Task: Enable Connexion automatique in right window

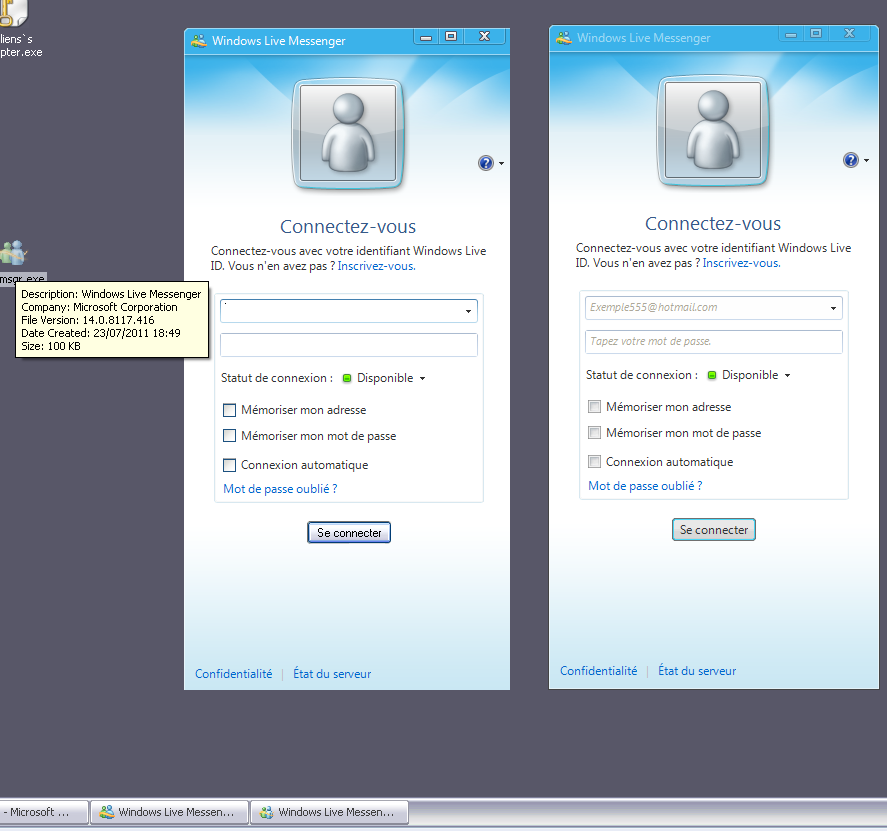Action: tap(594, 462)
